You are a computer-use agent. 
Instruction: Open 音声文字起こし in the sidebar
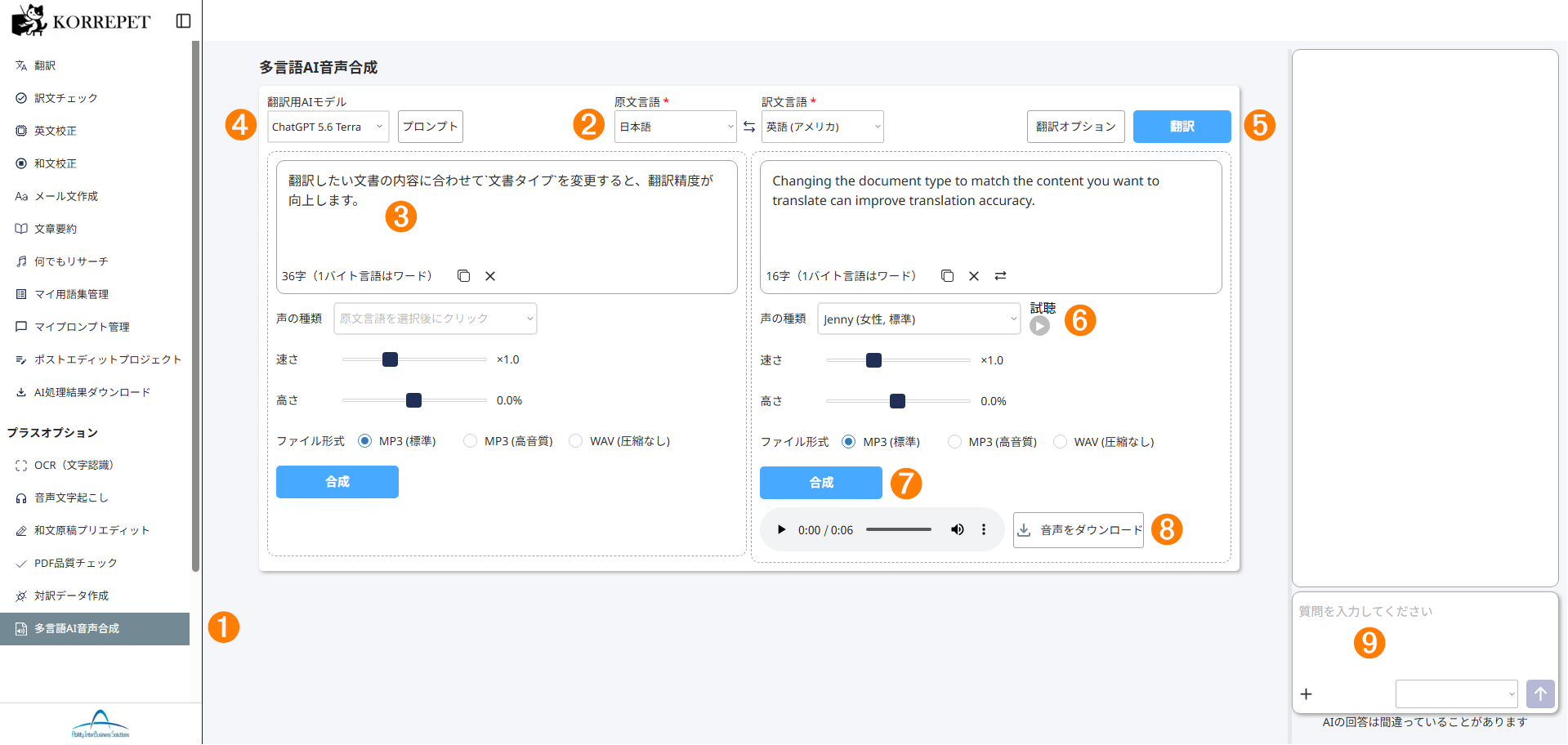pos(95,497)
